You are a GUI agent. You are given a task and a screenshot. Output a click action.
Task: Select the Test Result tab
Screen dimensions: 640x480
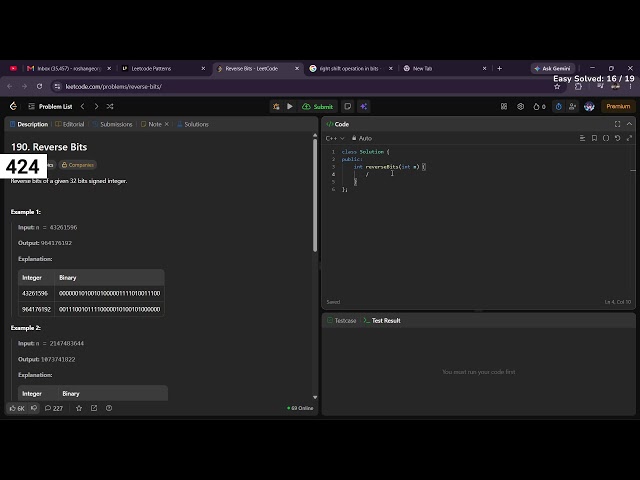pos(382,321)
